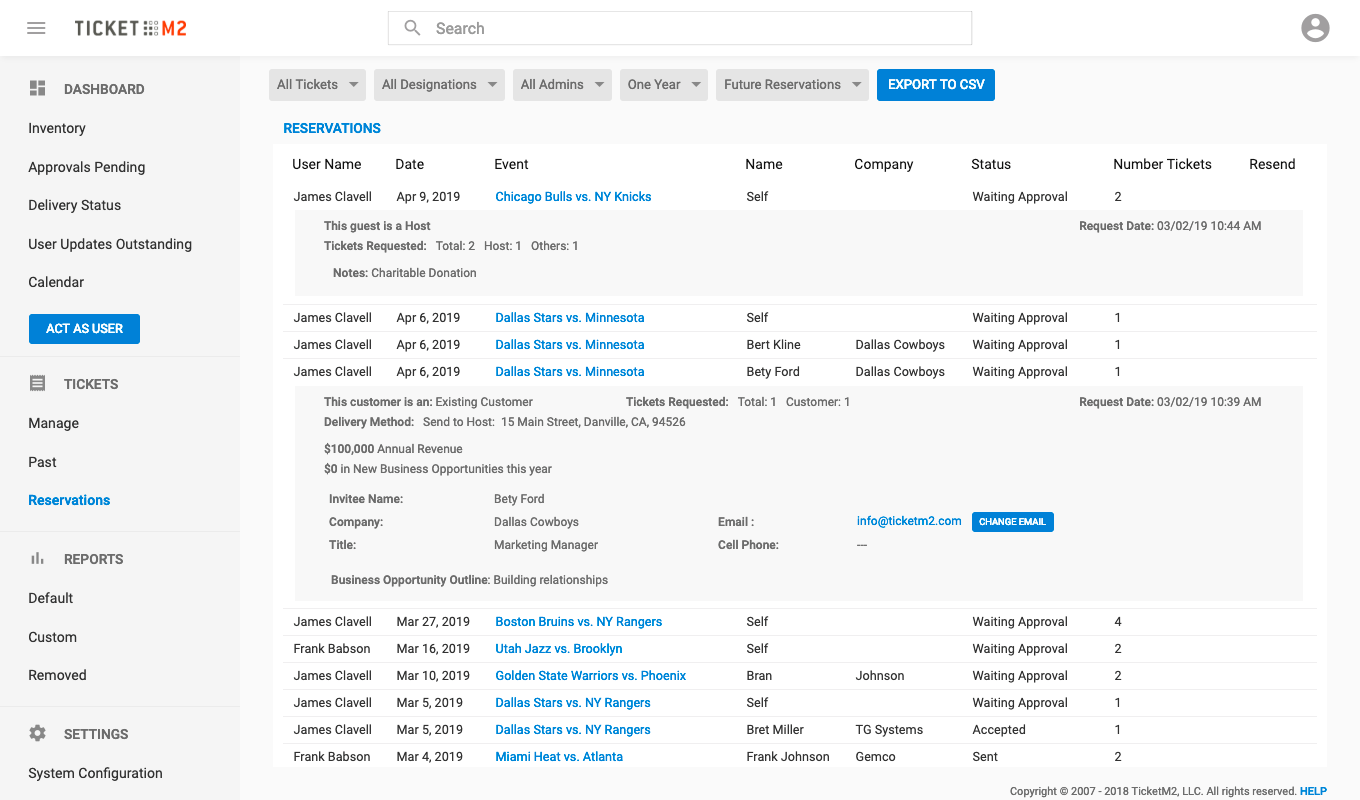Click the Change Email button
Image resolution: width=1360 pixels, height=800 pixels.
point(1012,522)
